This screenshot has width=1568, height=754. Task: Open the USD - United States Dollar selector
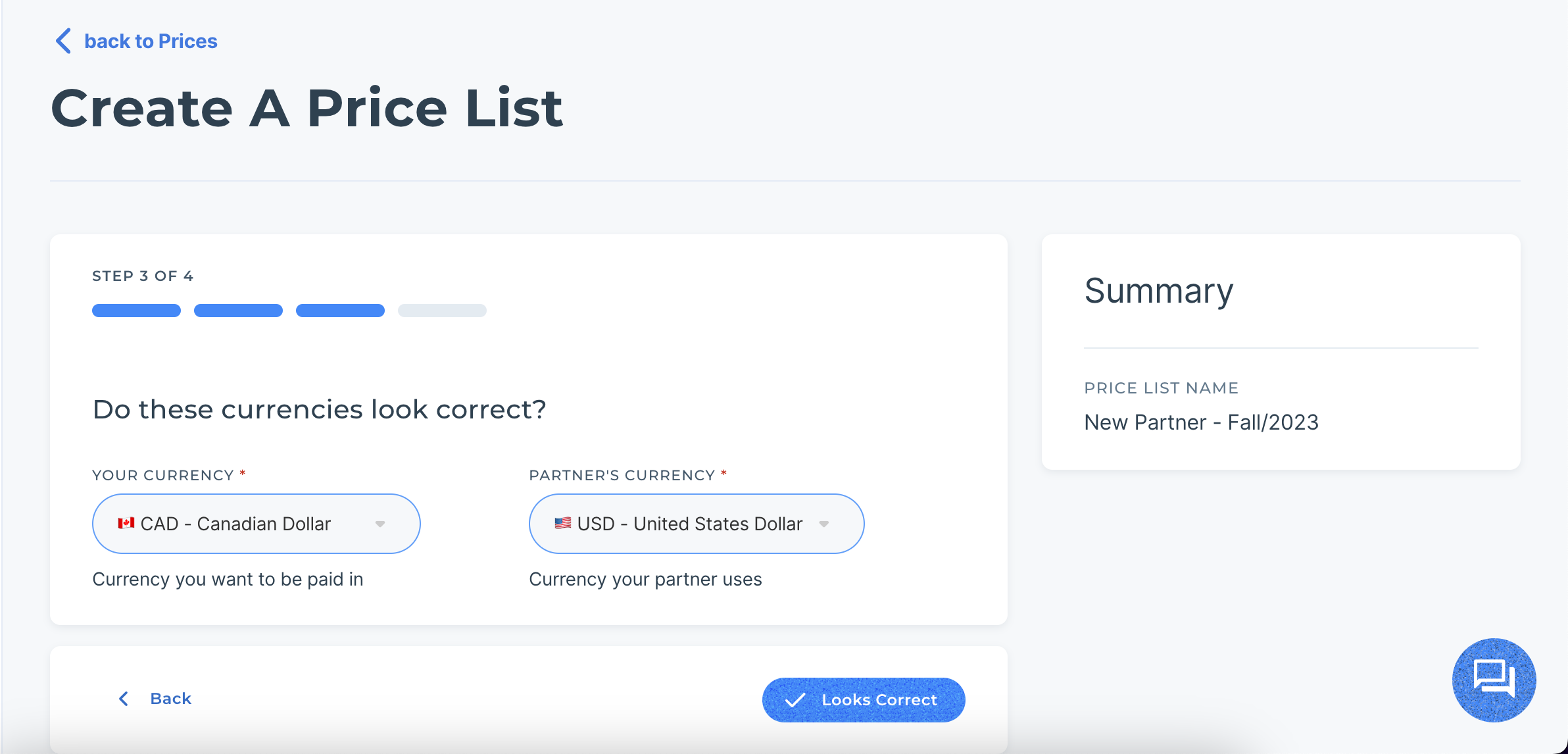[x=697, y=524]
